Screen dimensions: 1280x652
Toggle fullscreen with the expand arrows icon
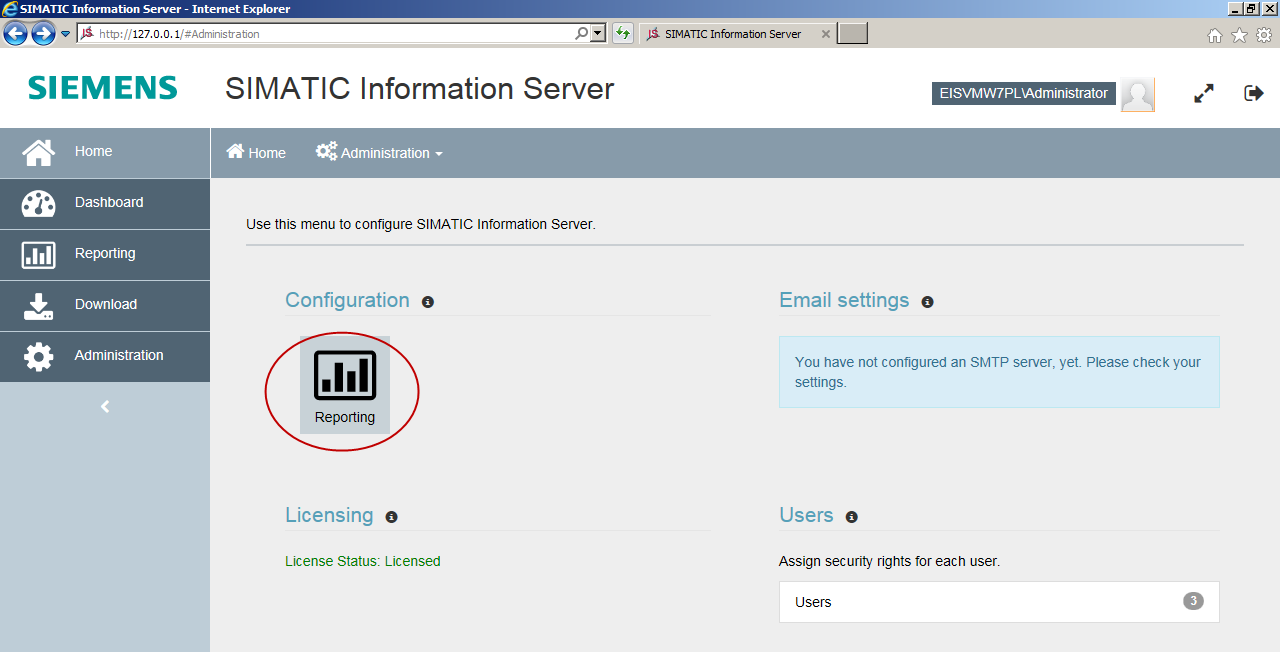point(1204,93)
